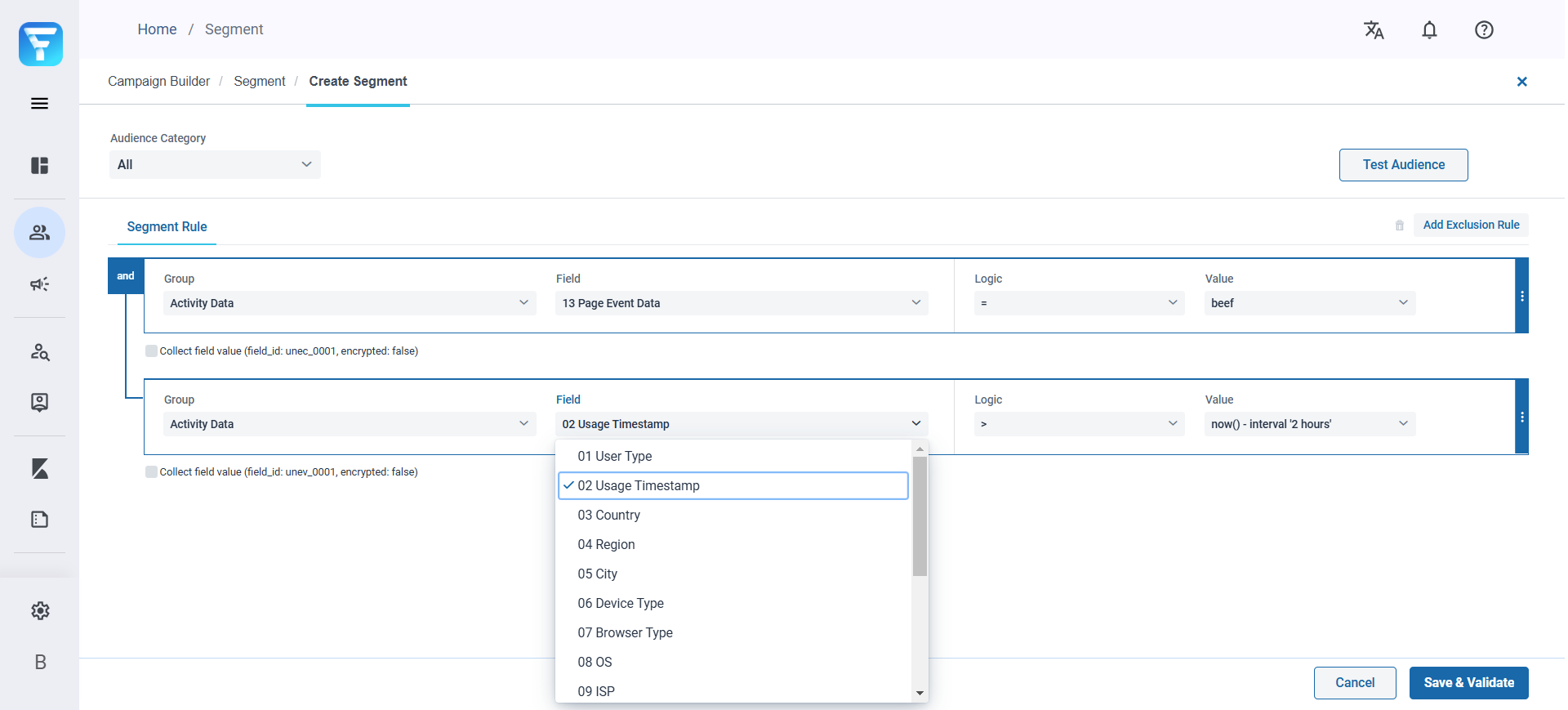This screenshot has height=710, width=1568.
Task: Click the Test Audience button
Action: (1403, 165)
